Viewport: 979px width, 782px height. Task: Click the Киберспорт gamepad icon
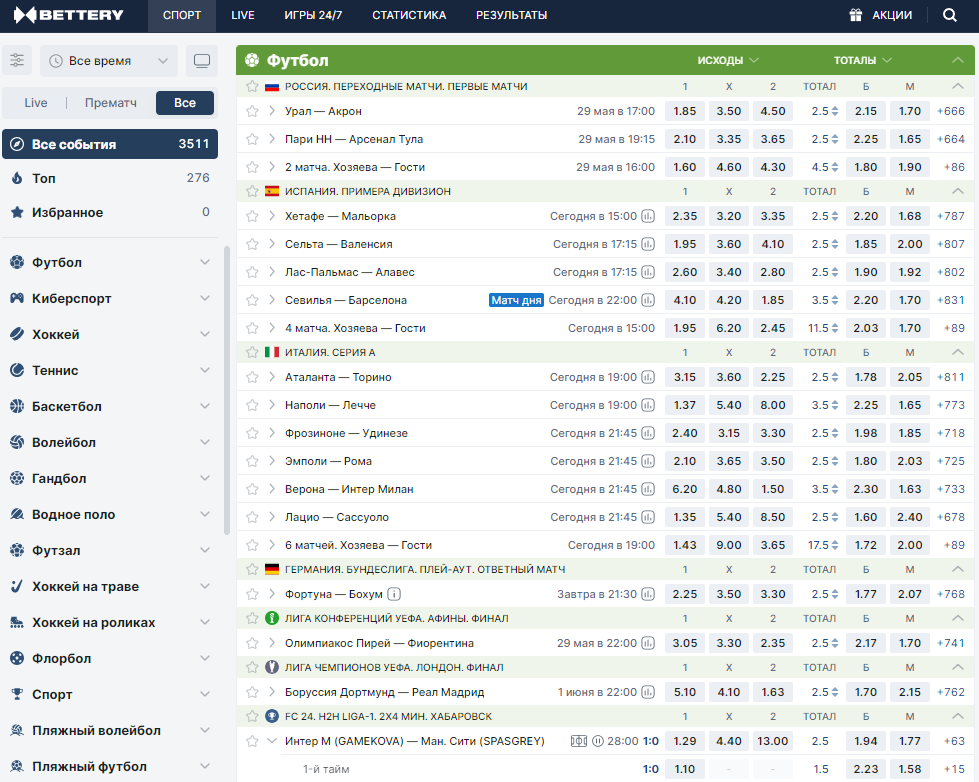(17, 299)
